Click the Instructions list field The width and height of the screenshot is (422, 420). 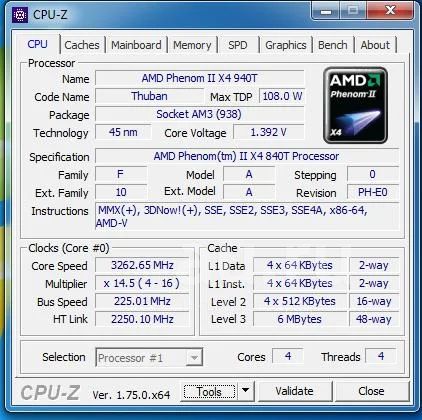click(247, 216)
